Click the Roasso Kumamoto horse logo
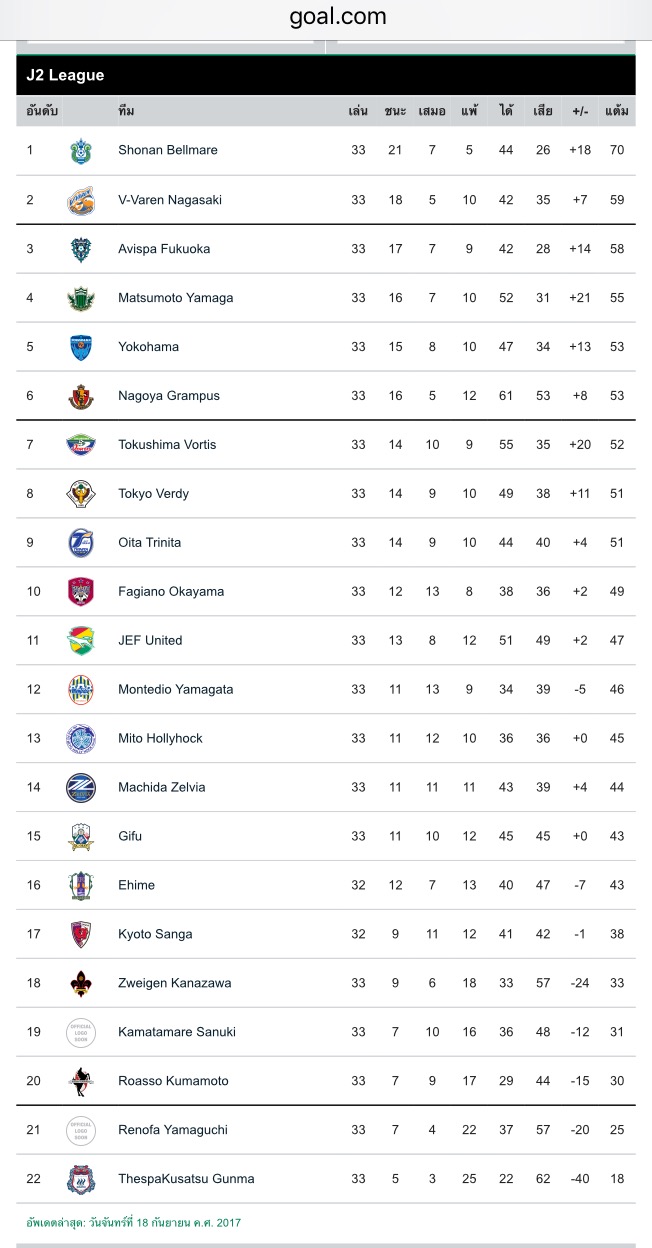Viewport: 652px width, 1248px height. click(80, 1082)
